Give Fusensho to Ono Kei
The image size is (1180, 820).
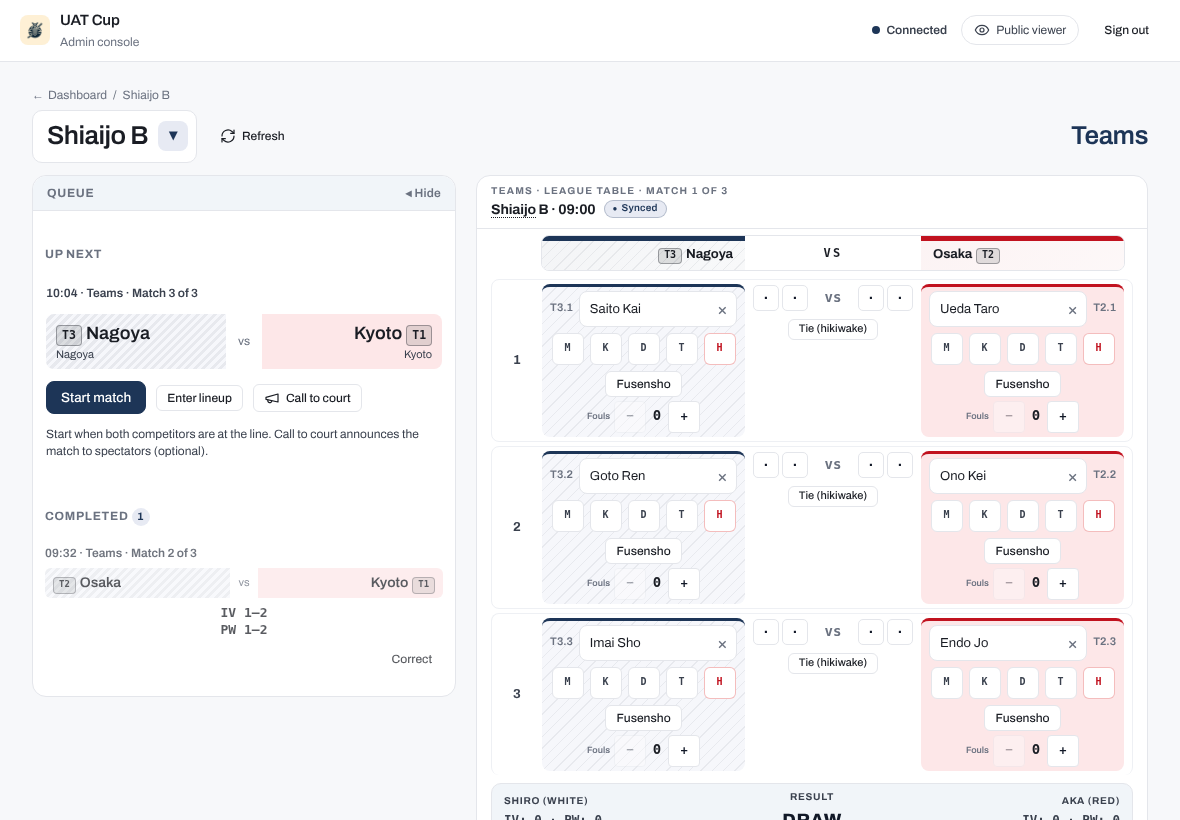point(1022,551)
